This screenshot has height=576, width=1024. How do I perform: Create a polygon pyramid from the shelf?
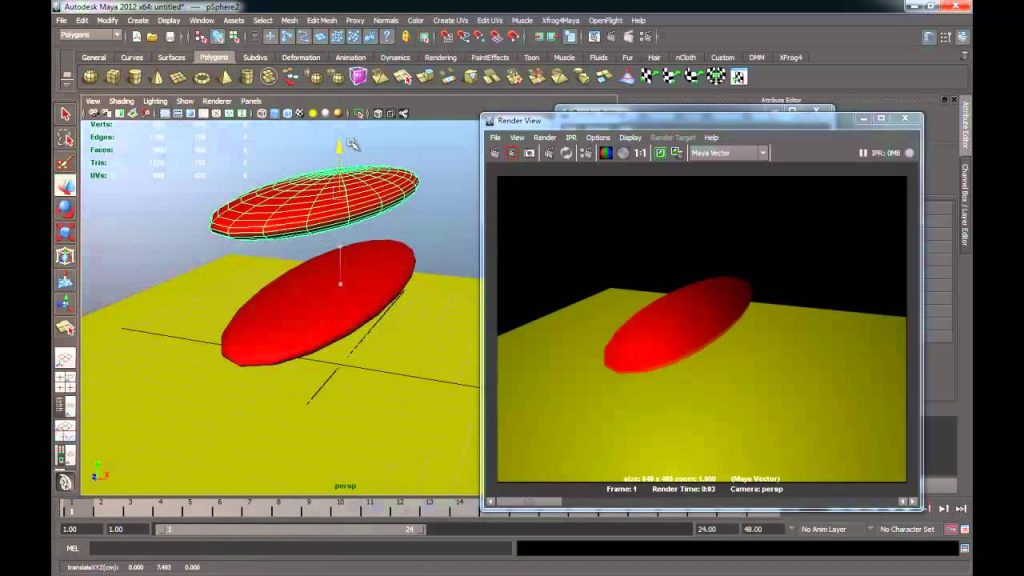pyautogui.click(x=224, y=77)
